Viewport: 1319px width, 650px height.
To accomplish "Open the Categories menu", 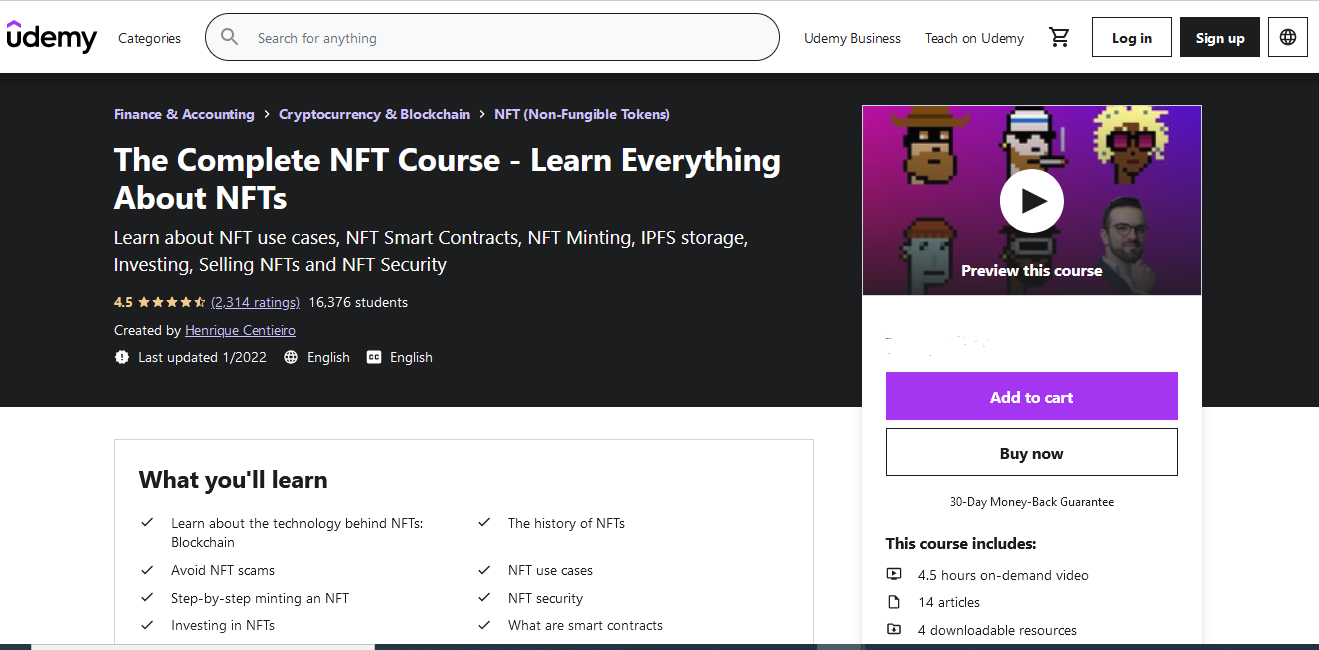I will click(x=149, y=38).
